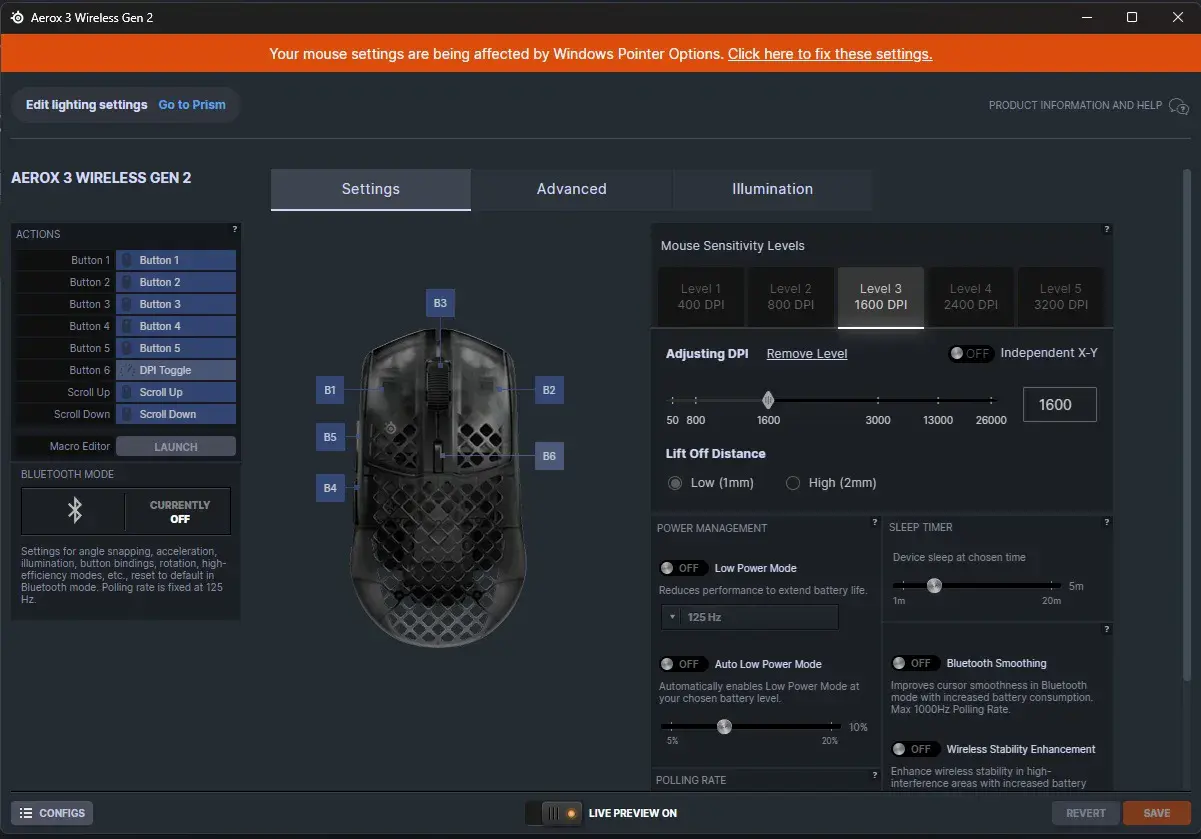Click the B1 callout on the mouse
The image size is (1201, 839).
pyautogui.click(x=330, y=390)
